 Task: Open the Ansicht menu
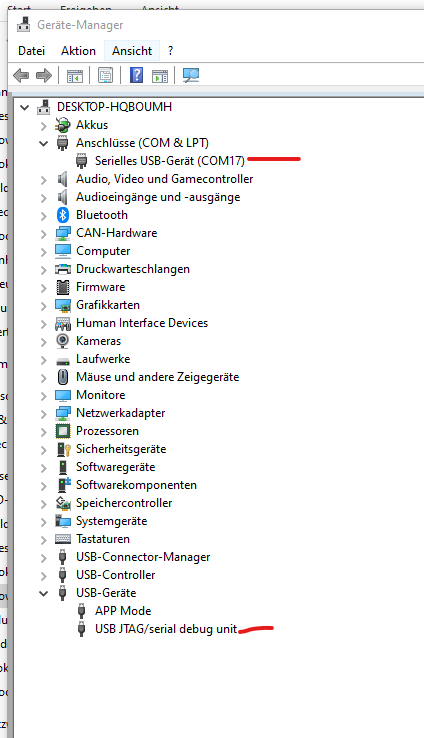click(132, 51)
